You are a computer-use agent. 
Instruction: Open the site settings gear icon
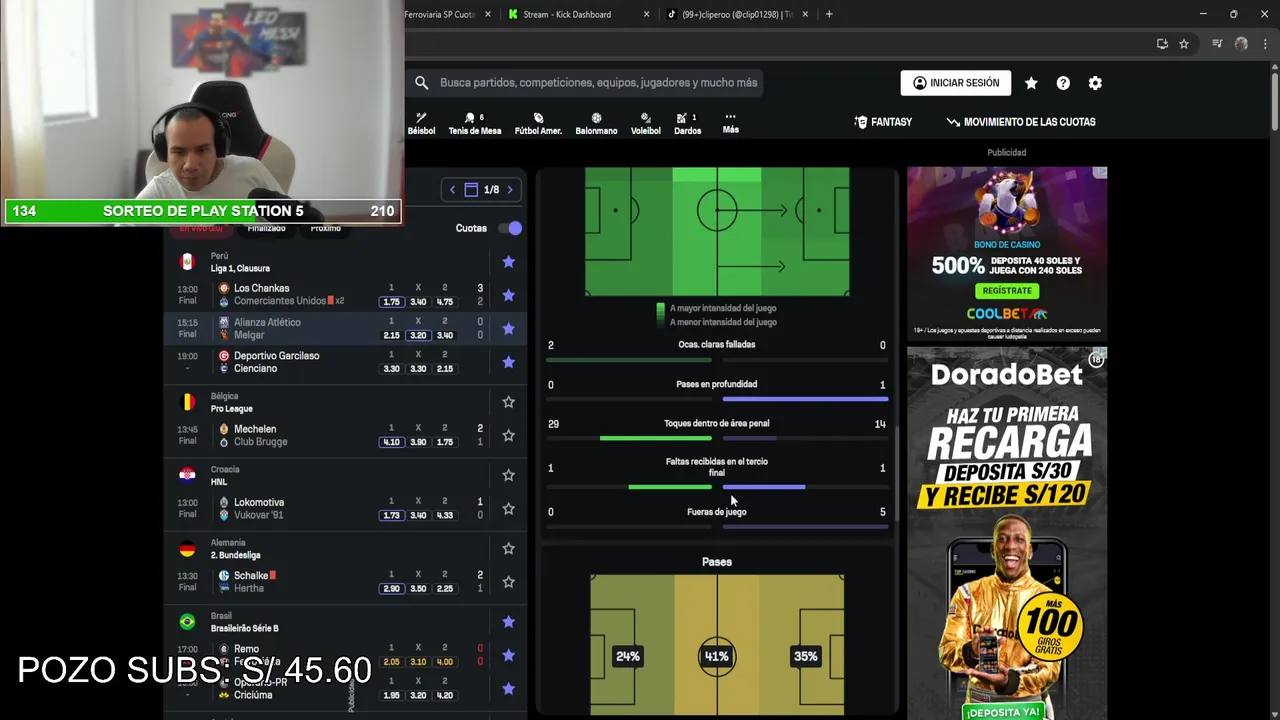coord(1095,83)
